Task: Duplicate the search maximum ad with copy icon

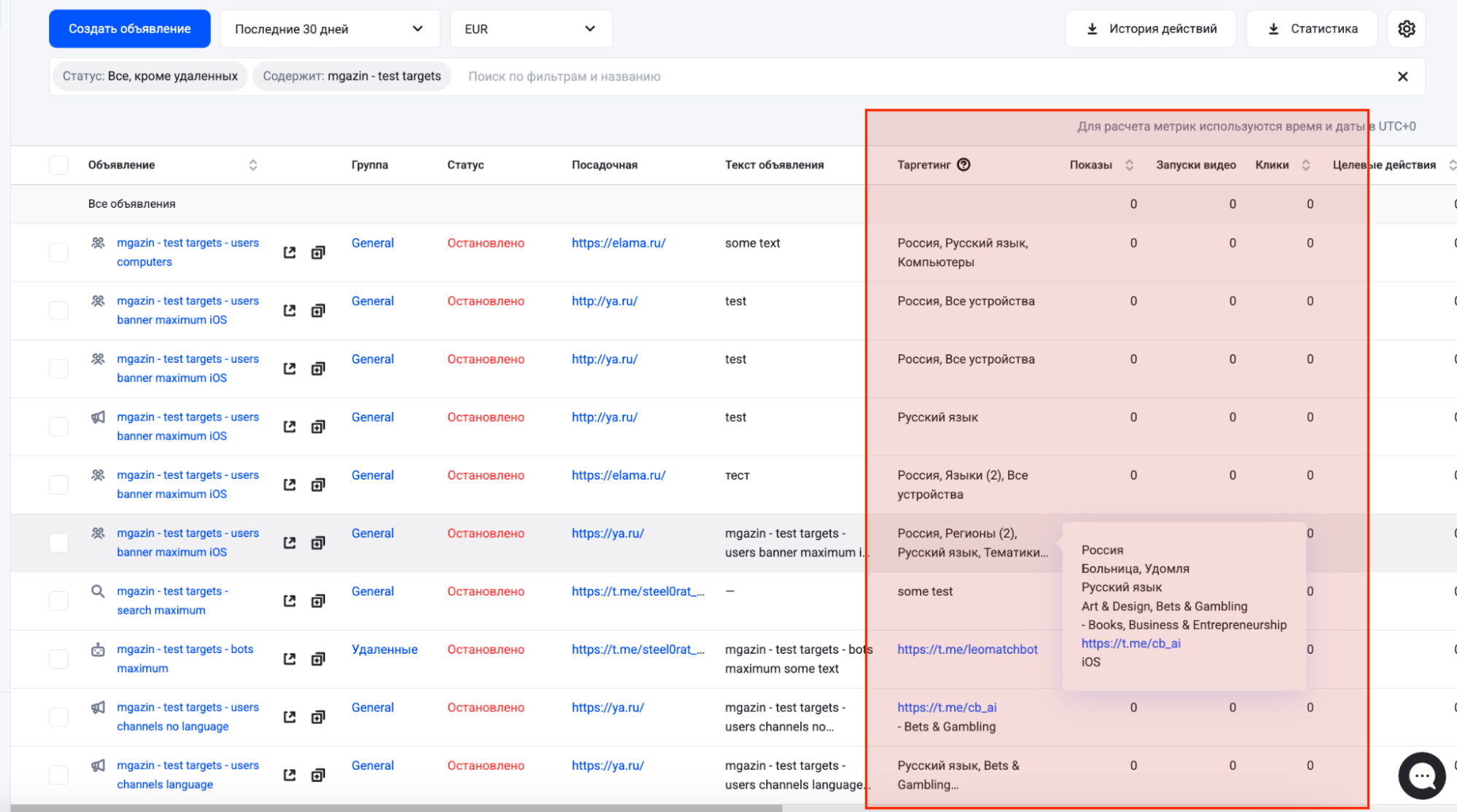Action: 318,601
